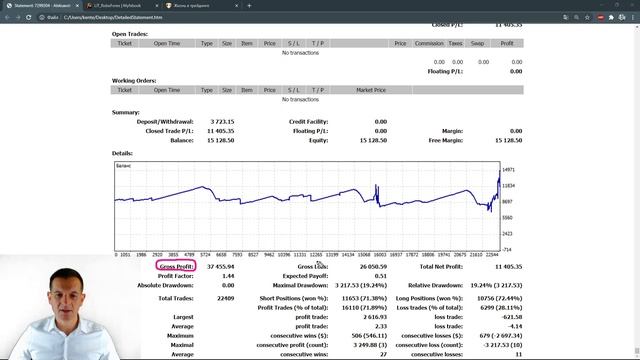Click the Long Positions won value
The image size is (640, 360).
500,298
